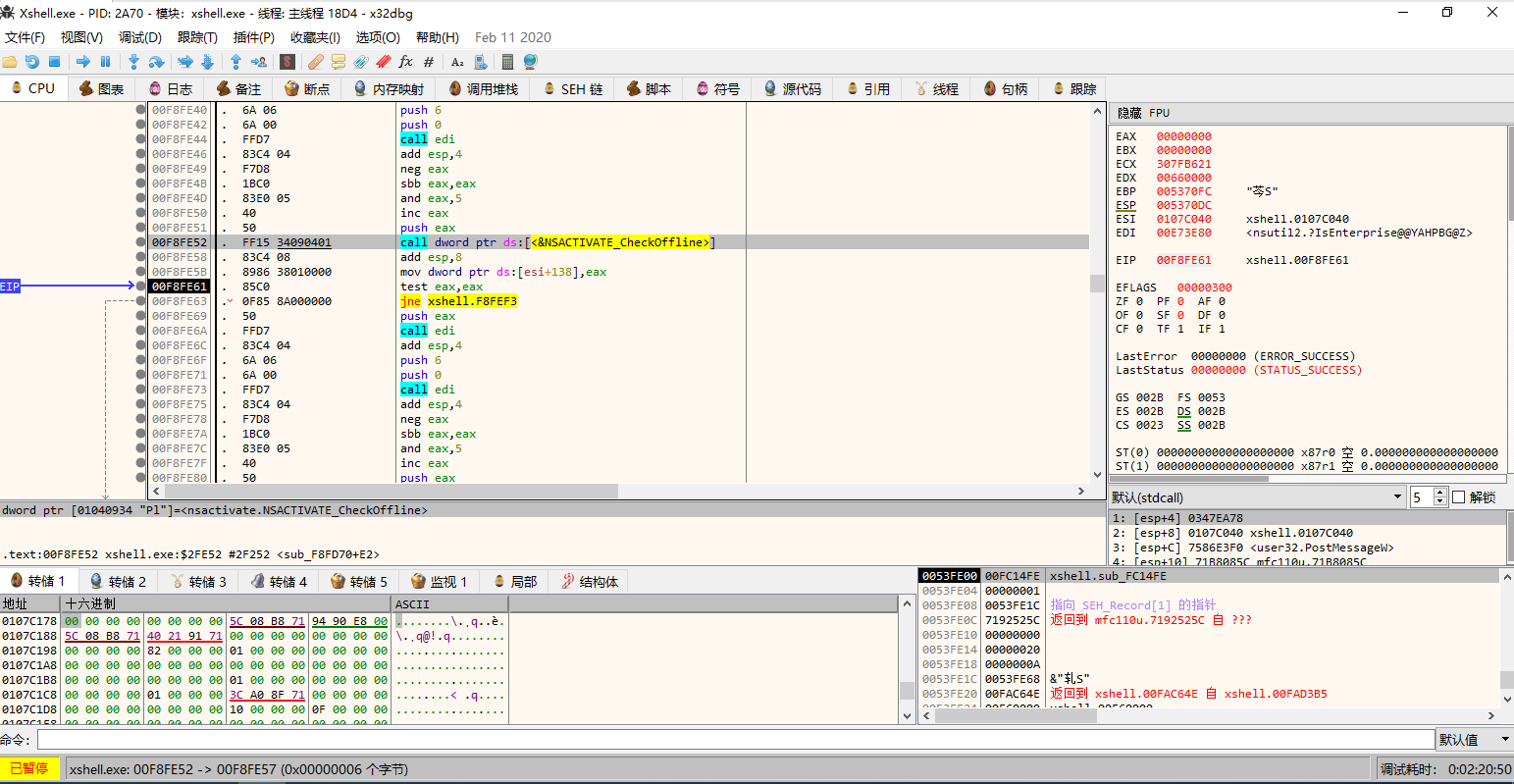
Task: Click the command input field
Action: [736, 740]
